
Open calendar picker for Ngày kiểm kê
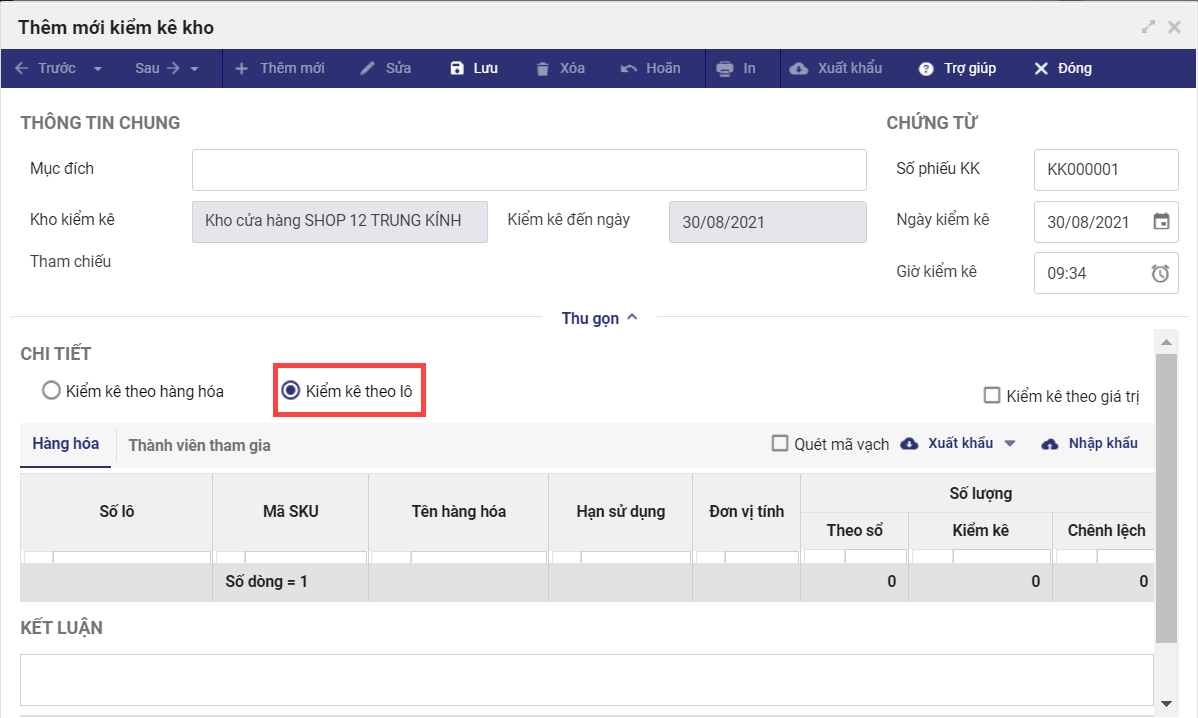(1161, 222)
